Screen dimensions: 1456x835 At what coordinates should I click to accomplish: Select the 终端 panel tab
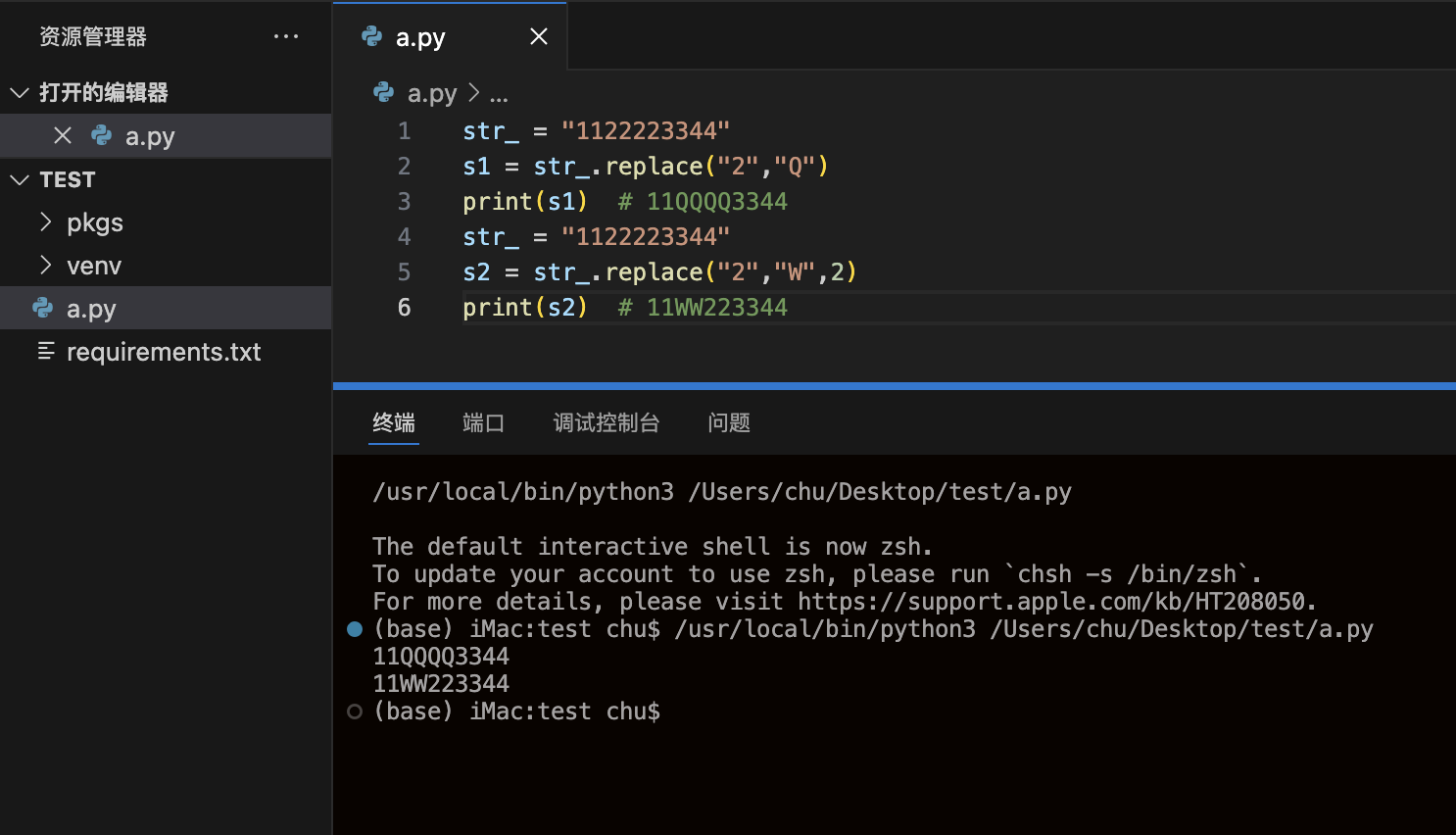coord(394,423)
